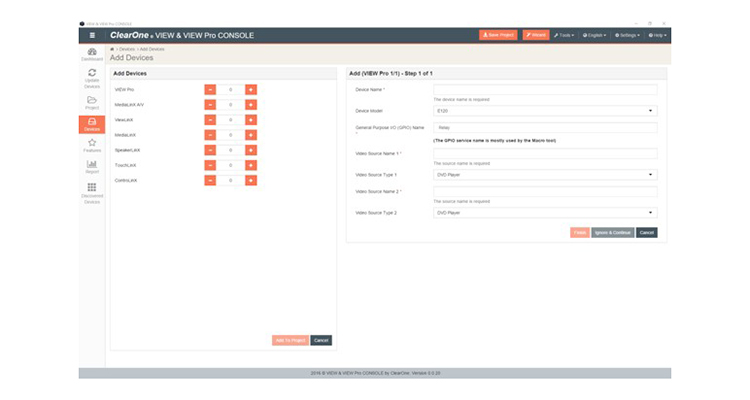The height and width of the screenshot is (400, 750).
Task: Focus the GPIO Name field
Action: [x=545, y=128]
